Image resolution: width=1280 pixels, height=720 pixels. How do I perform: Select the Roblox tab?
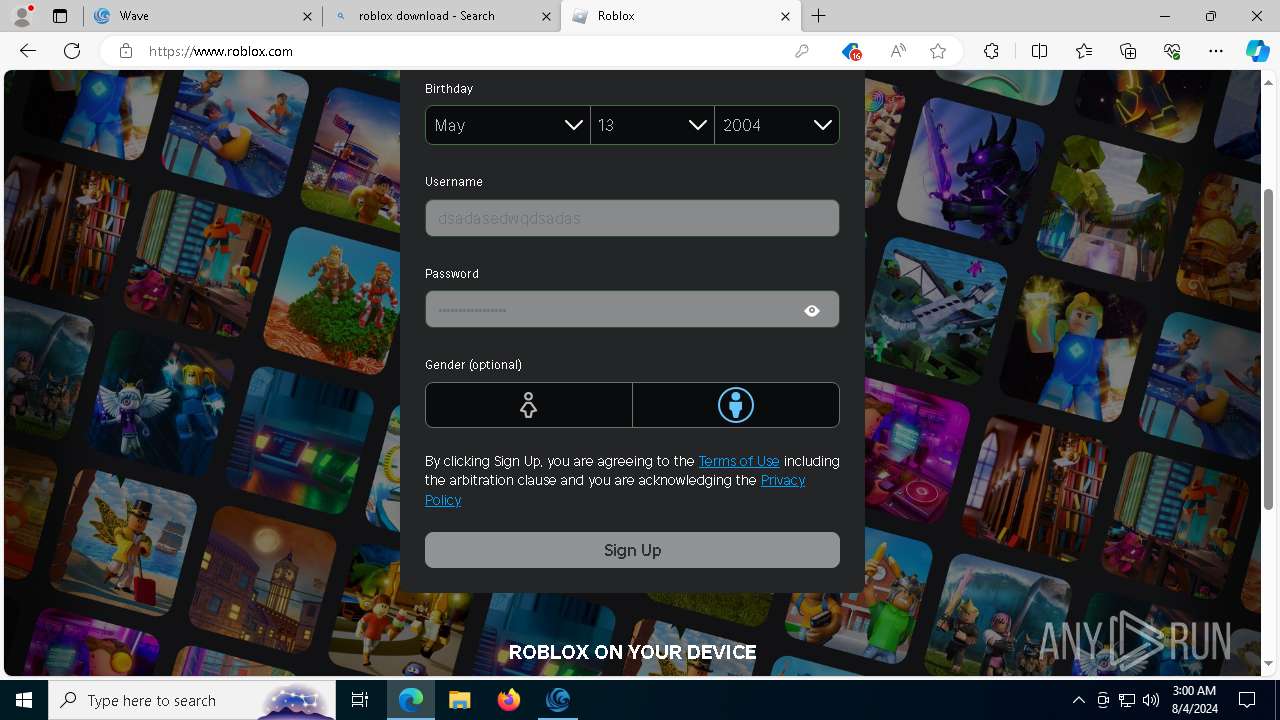pyautogui.click(x=681, y=16)
